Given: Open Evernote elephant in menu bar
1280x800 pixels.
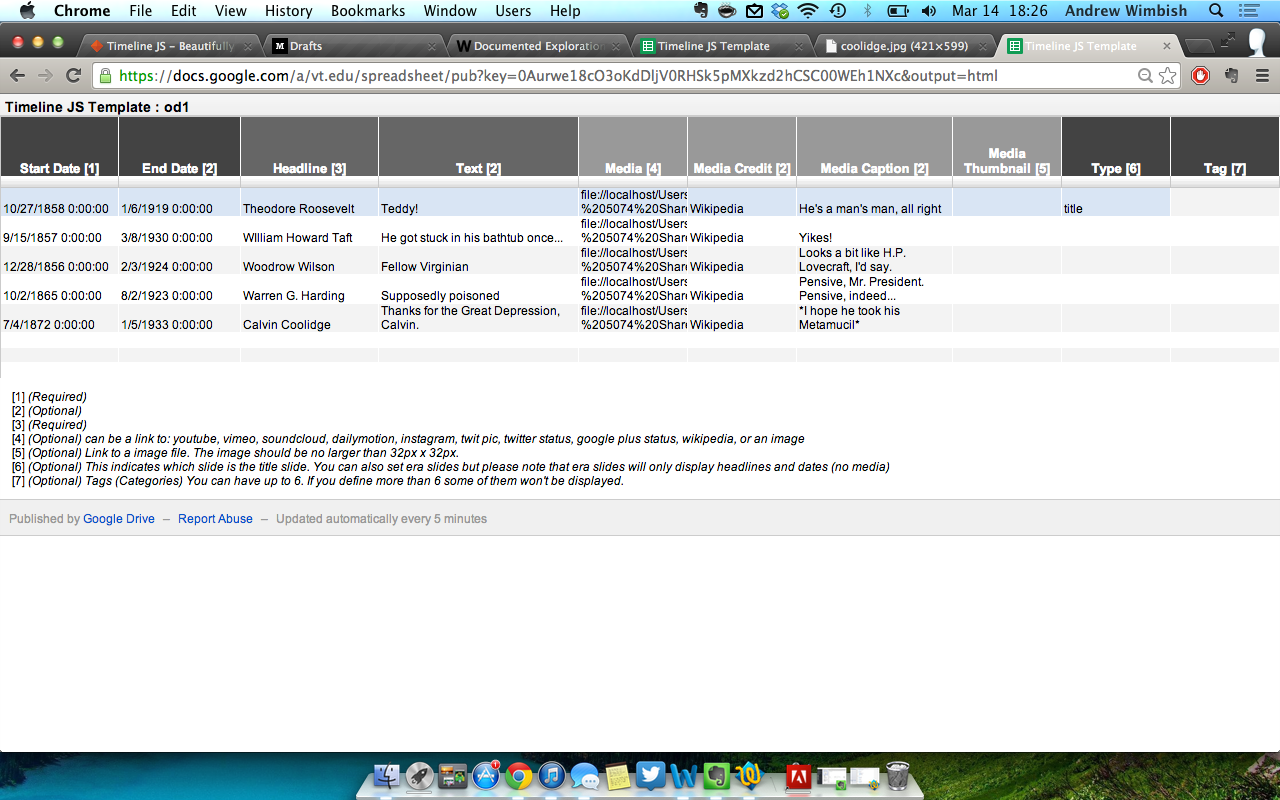Looking at the screenshot, I should pos(701,11).
